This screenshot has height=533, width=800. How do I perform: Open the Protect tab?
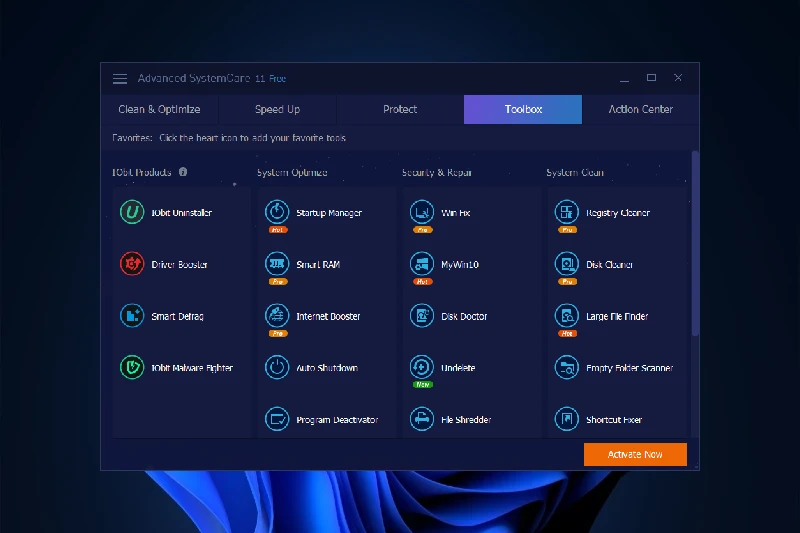[400, 109]
